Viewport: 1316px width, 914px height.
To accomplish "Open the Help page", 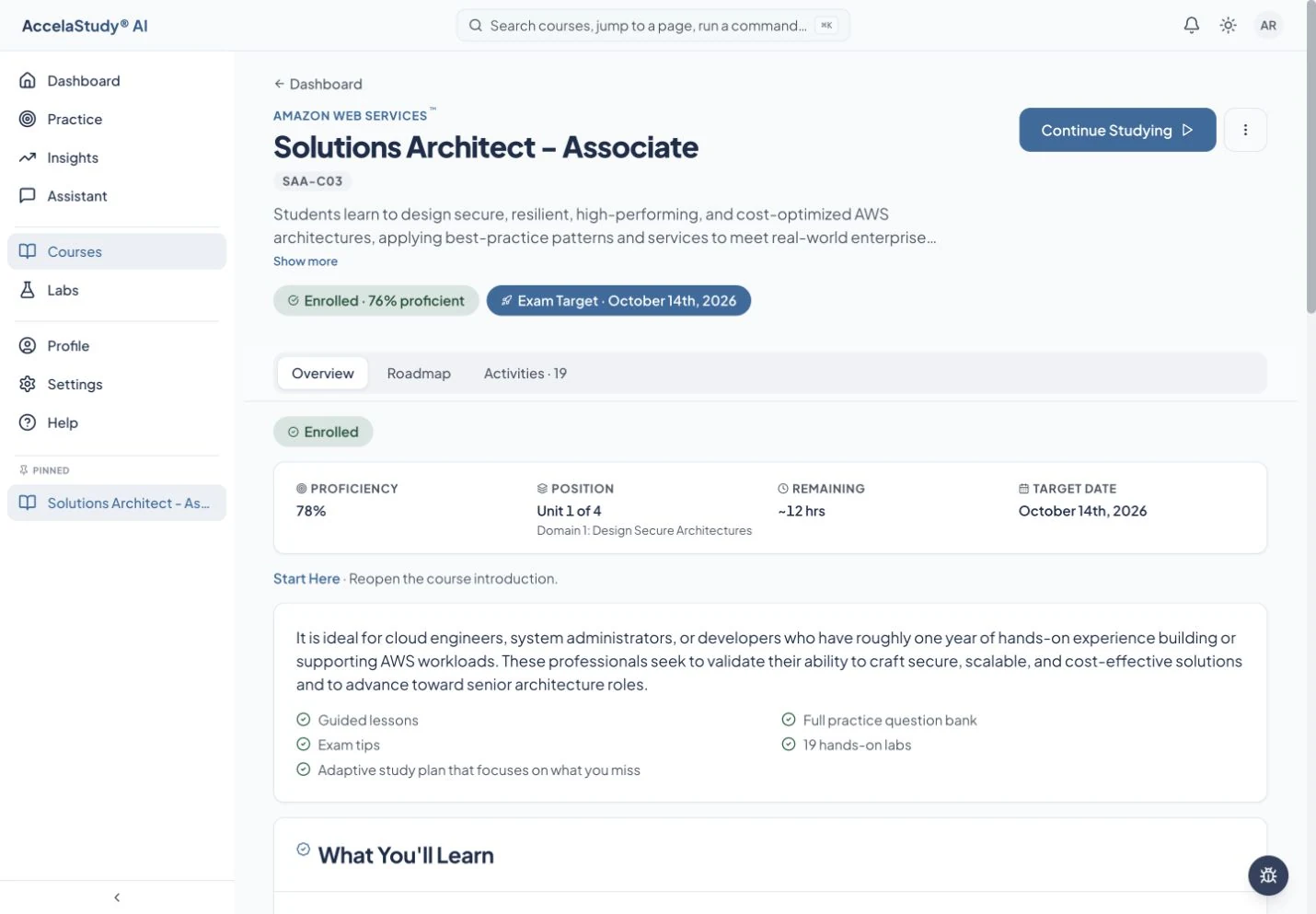I will tap(117, 423).
